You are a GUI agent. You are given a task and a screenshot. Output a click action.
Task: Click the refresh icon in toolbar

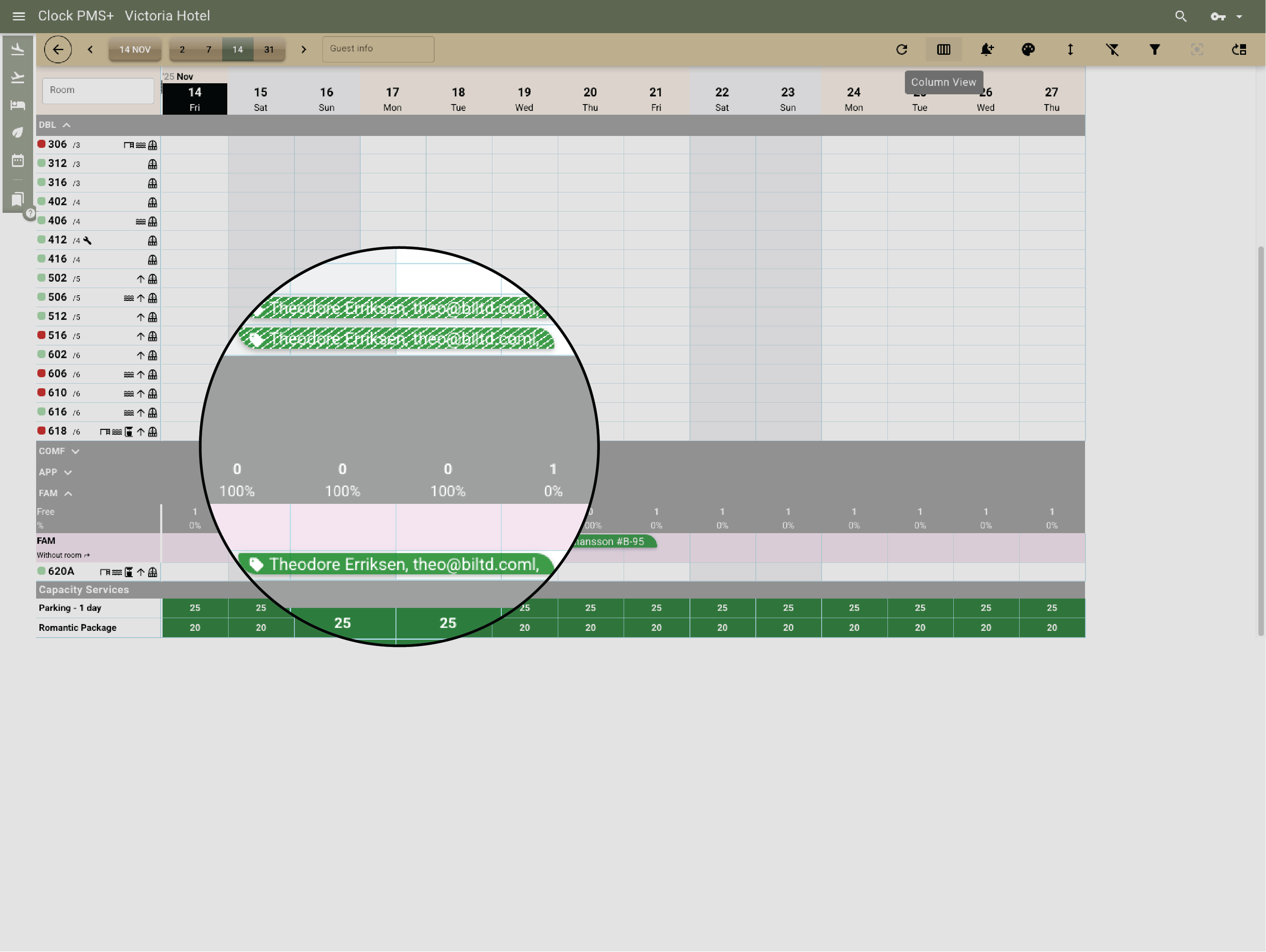coord(901,50)
